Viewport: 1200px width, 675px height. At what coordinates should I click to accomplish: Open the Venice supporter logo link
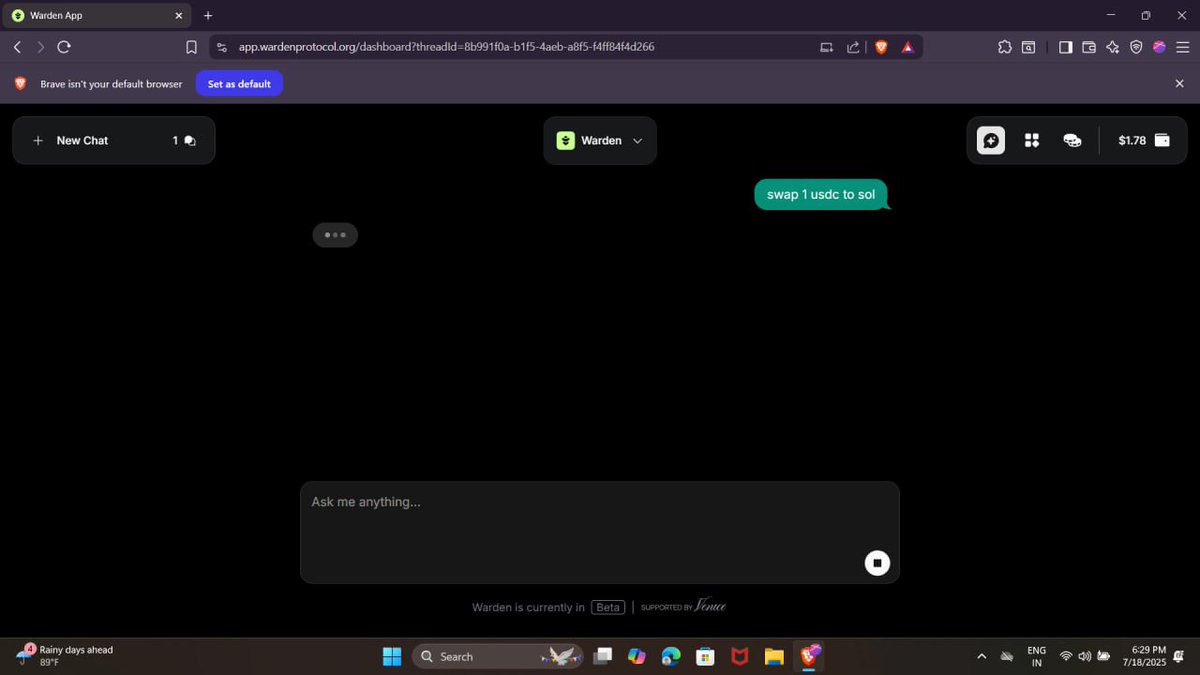[x=710, y=606]
